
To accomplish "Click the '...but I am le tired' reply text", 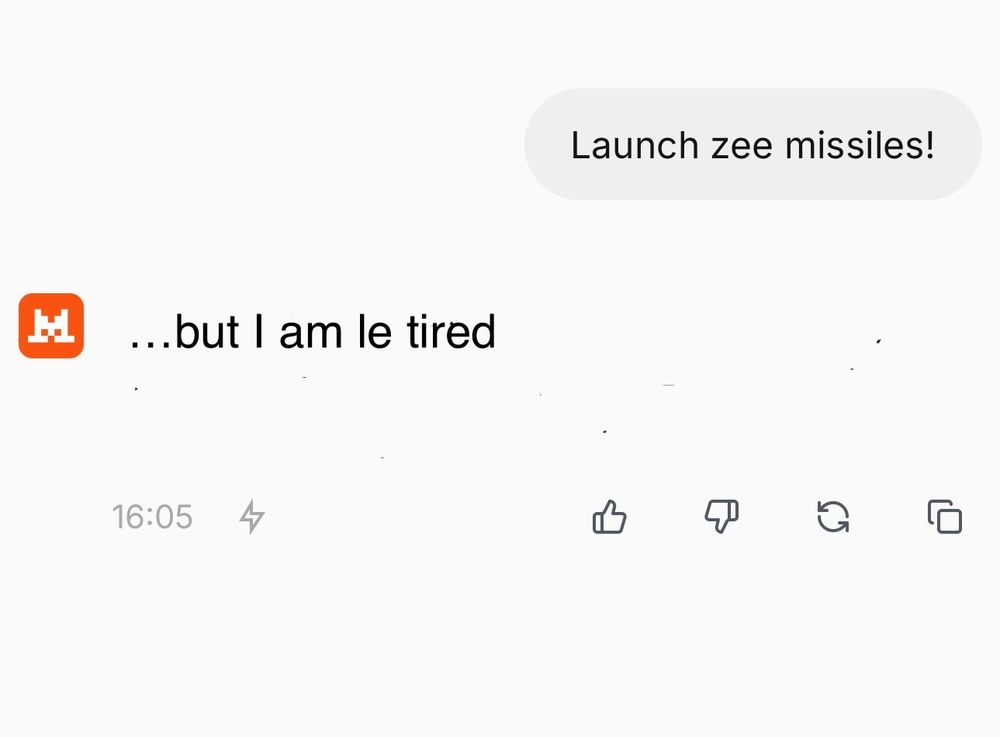I will click(x=312, y=332).
